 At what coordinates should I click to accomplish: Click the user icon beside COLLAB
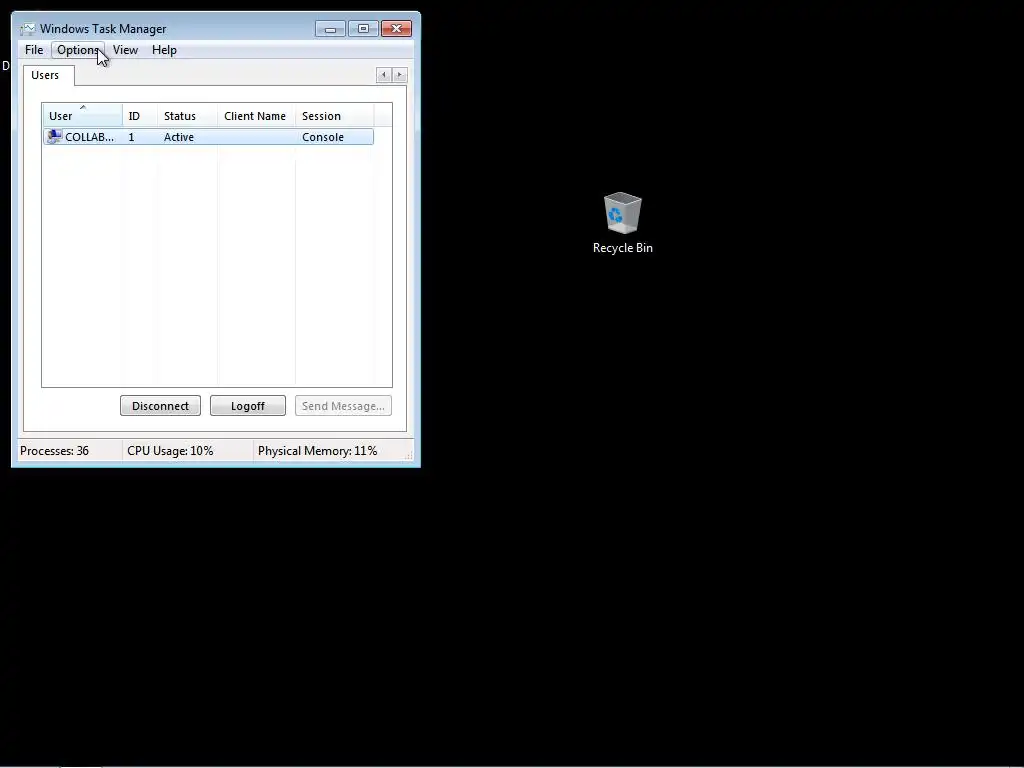[54, 136]
